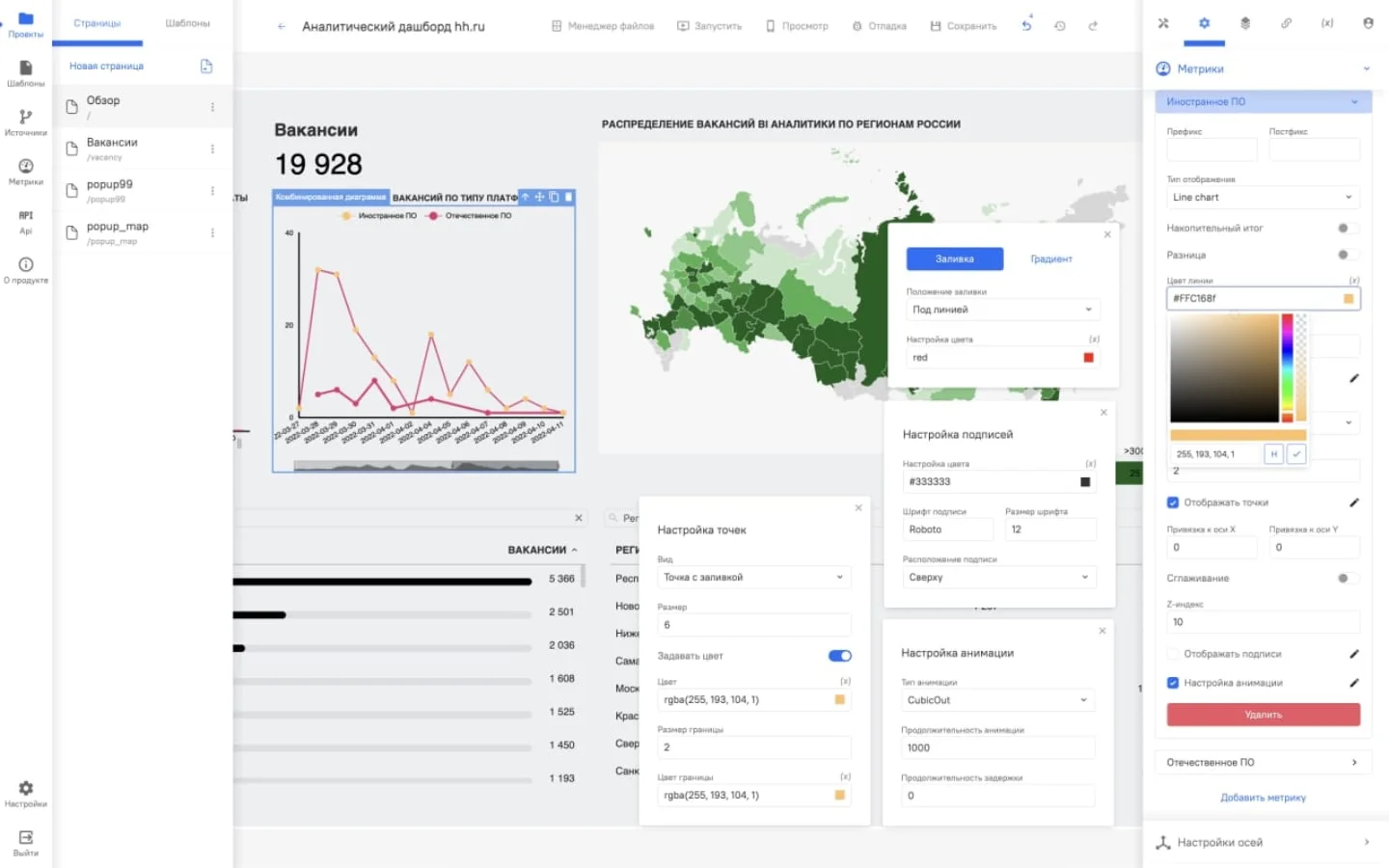The image size is (1389, 868).
Task: Click the red fill color swatch
Action: [x=1088, y=358]
